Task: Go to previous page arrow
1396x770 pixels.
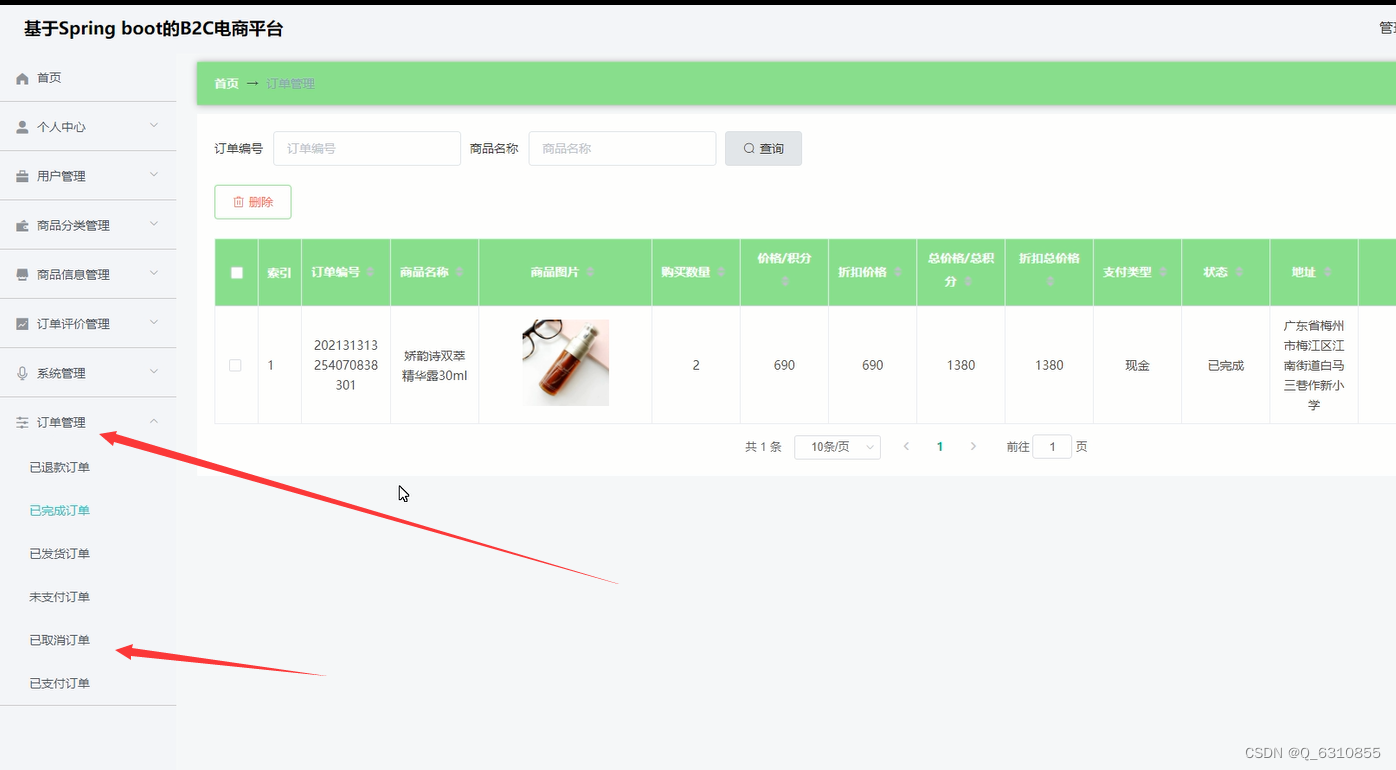Action: pos(906,447)
